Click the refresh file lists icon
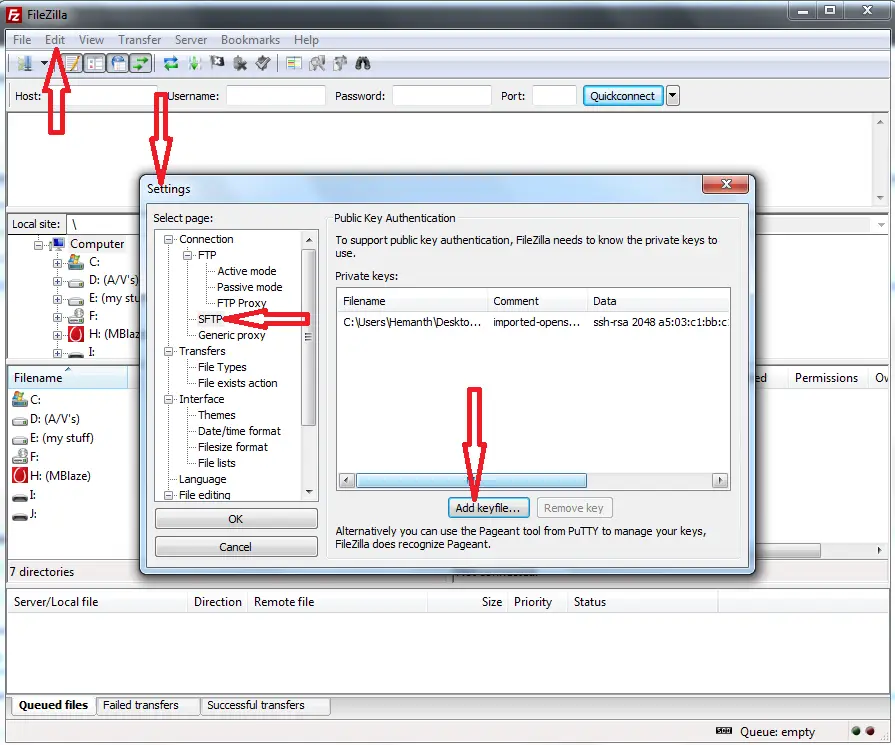Image resolution: width=895 pixels, height=745 pixels. coord(171,63)
